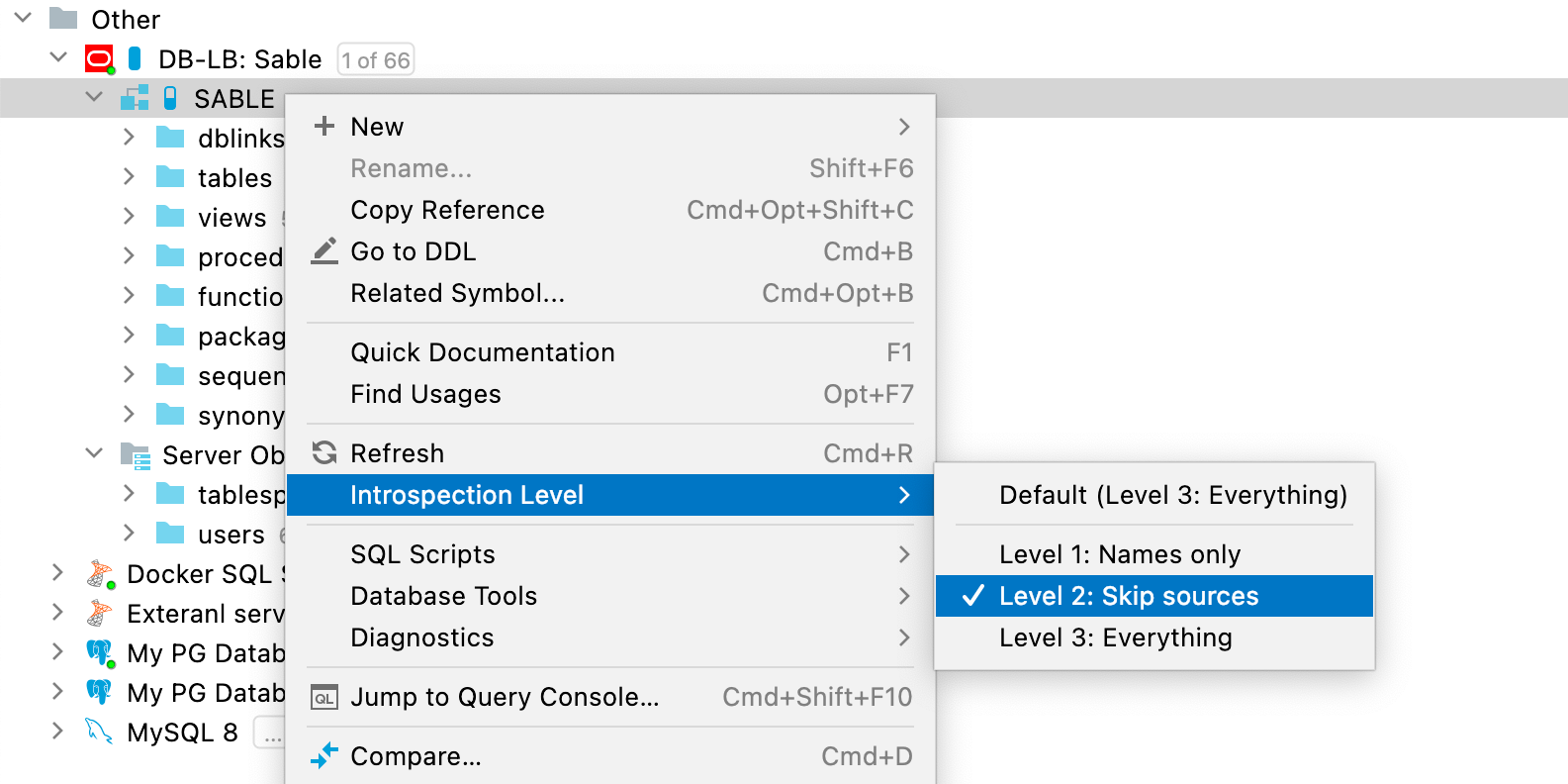Select Level 2: Skip sources option
Viewport: 1568px width, 784px height.
coord(1128,596)
